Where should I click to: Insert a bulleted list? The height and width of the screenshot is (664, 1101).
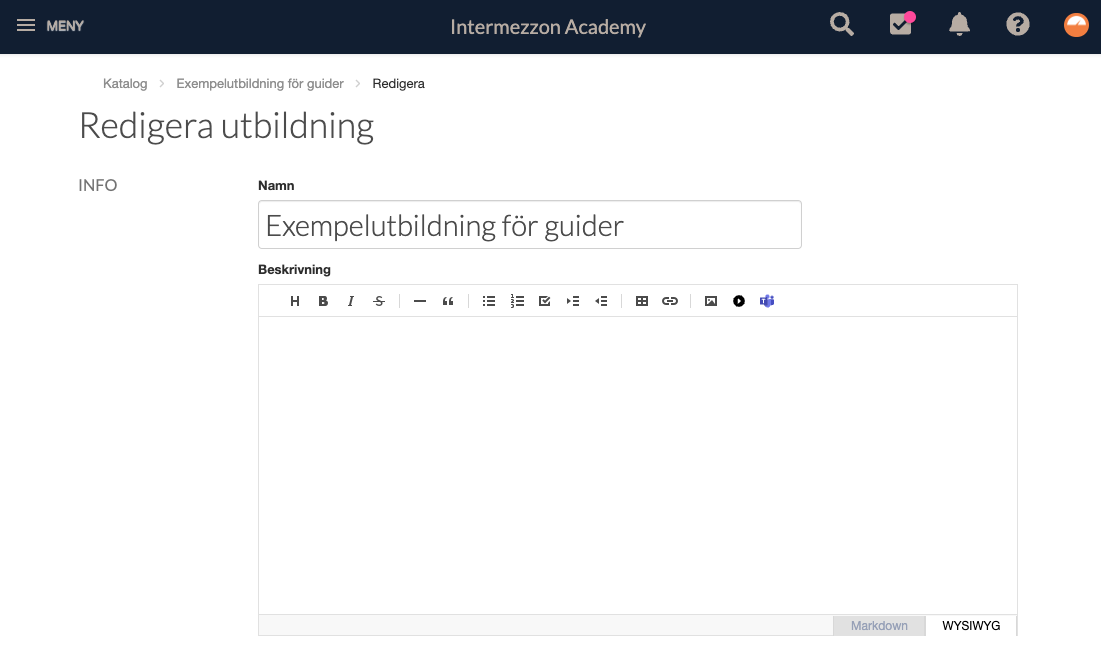click(x=489, y=301)
